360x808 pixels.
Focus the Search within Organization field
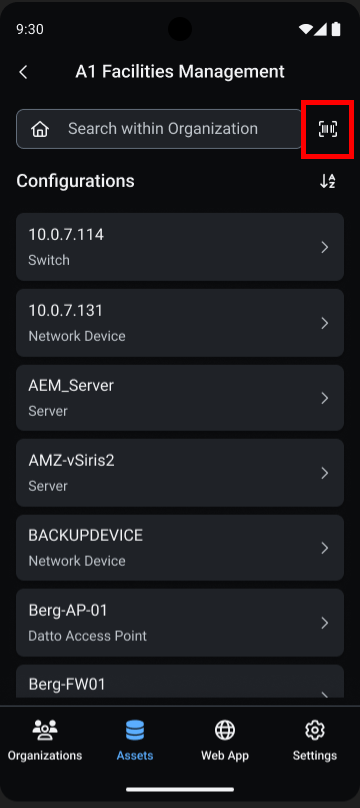tap(157, 129)
